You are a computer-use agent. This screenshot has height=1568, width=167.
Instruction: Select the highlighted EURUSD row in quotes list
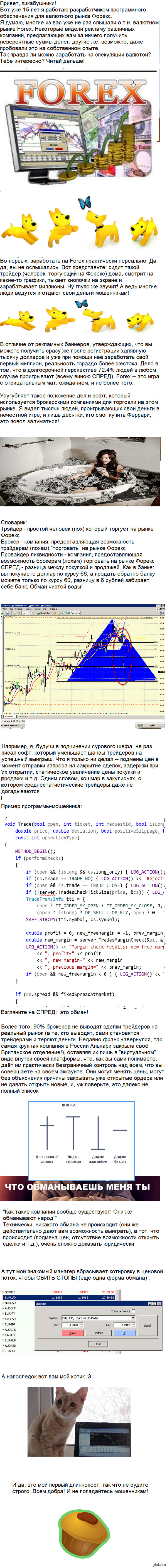58,1298
